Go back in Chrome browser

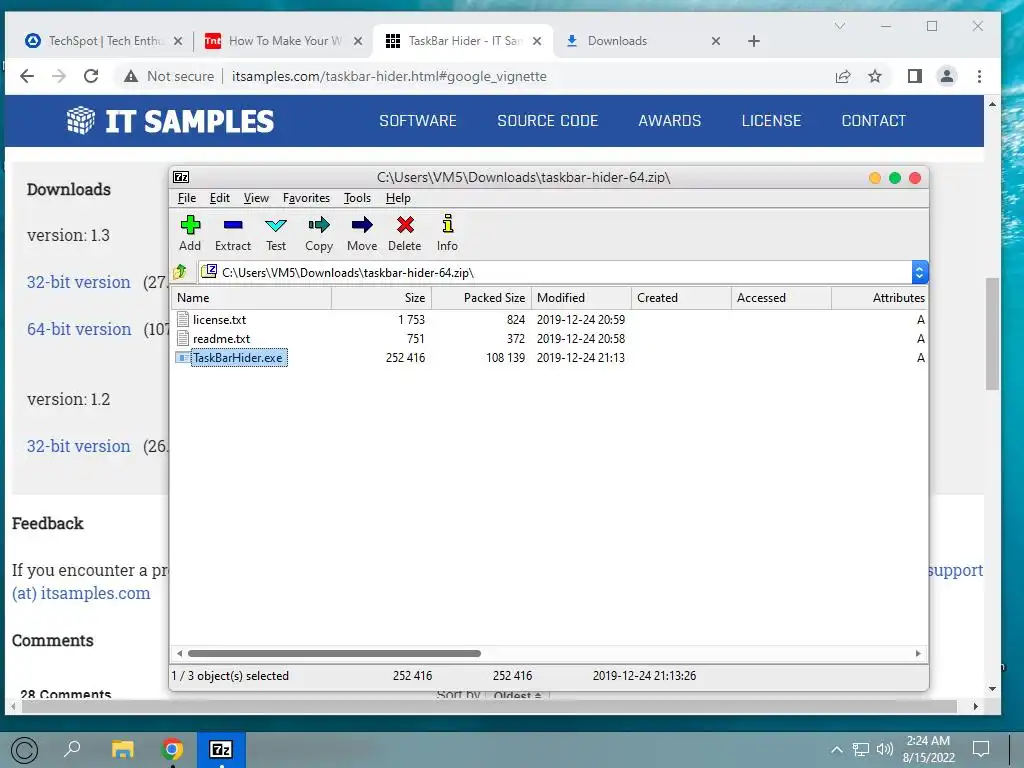point(27,76)
